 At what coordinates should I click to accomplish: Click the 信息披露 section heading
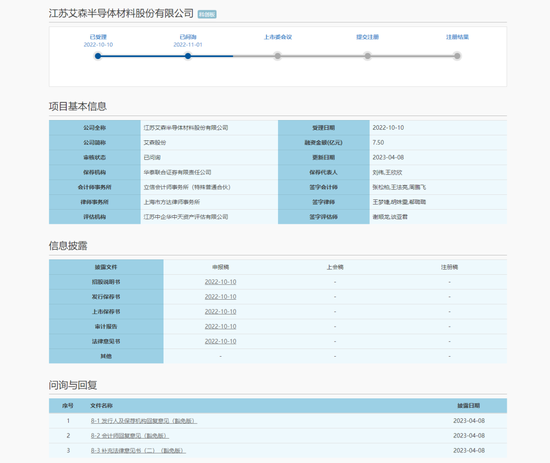[68, 246]
